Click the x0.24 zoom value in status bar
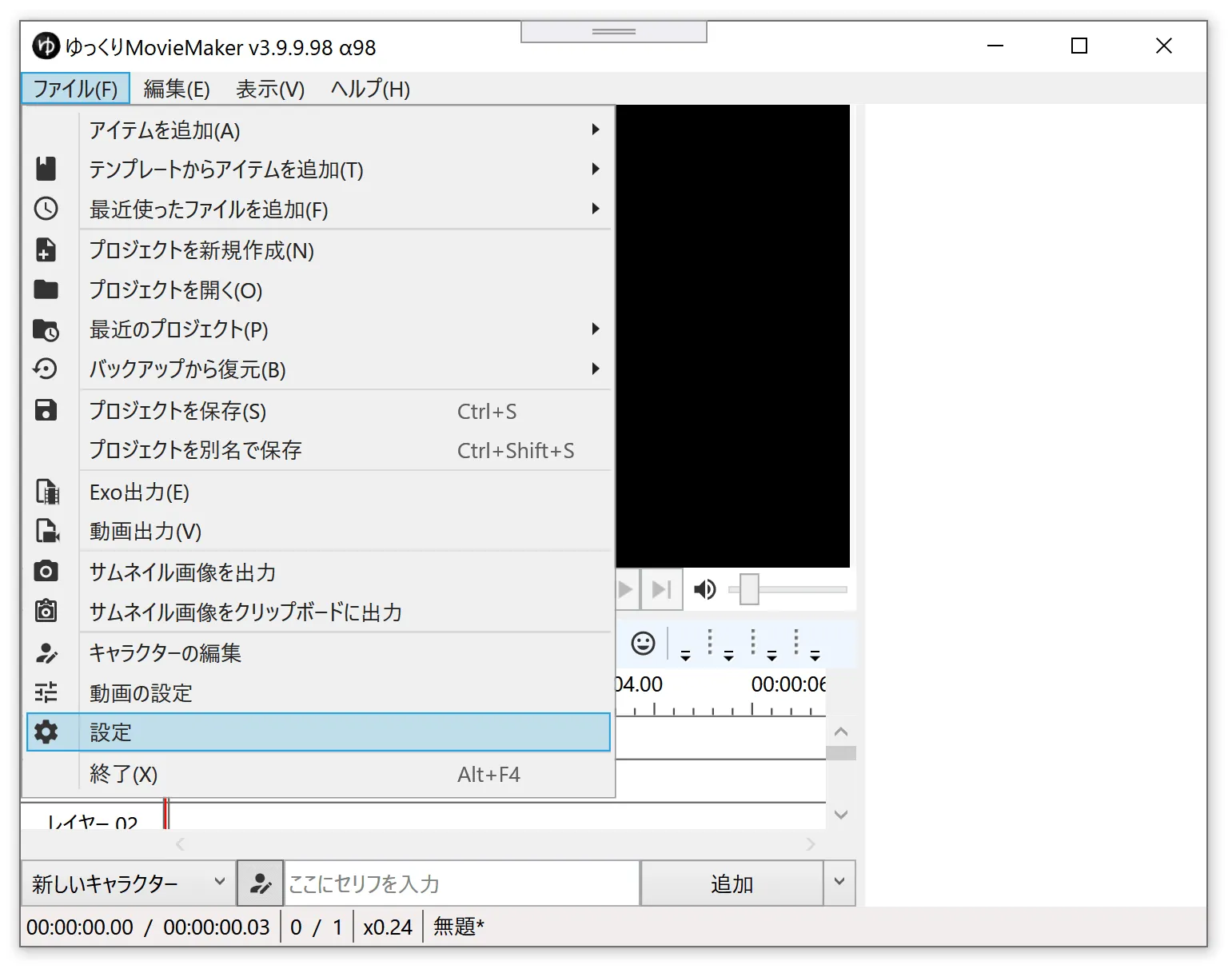The height and width of the screenshot is (973, 1232). (388, 927)
